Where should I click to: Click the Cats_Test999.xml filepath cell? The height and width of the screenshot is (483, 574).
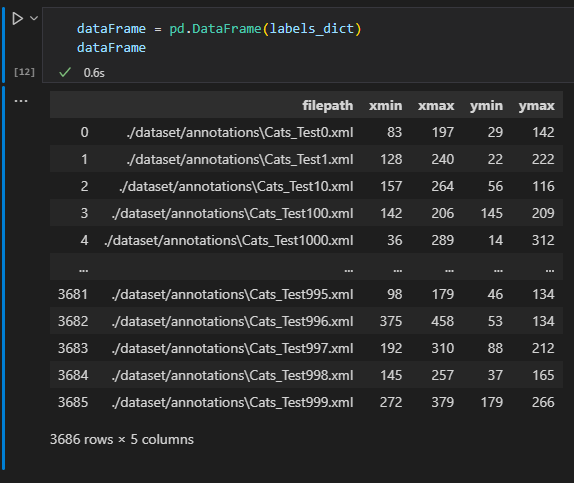[232, 402]
